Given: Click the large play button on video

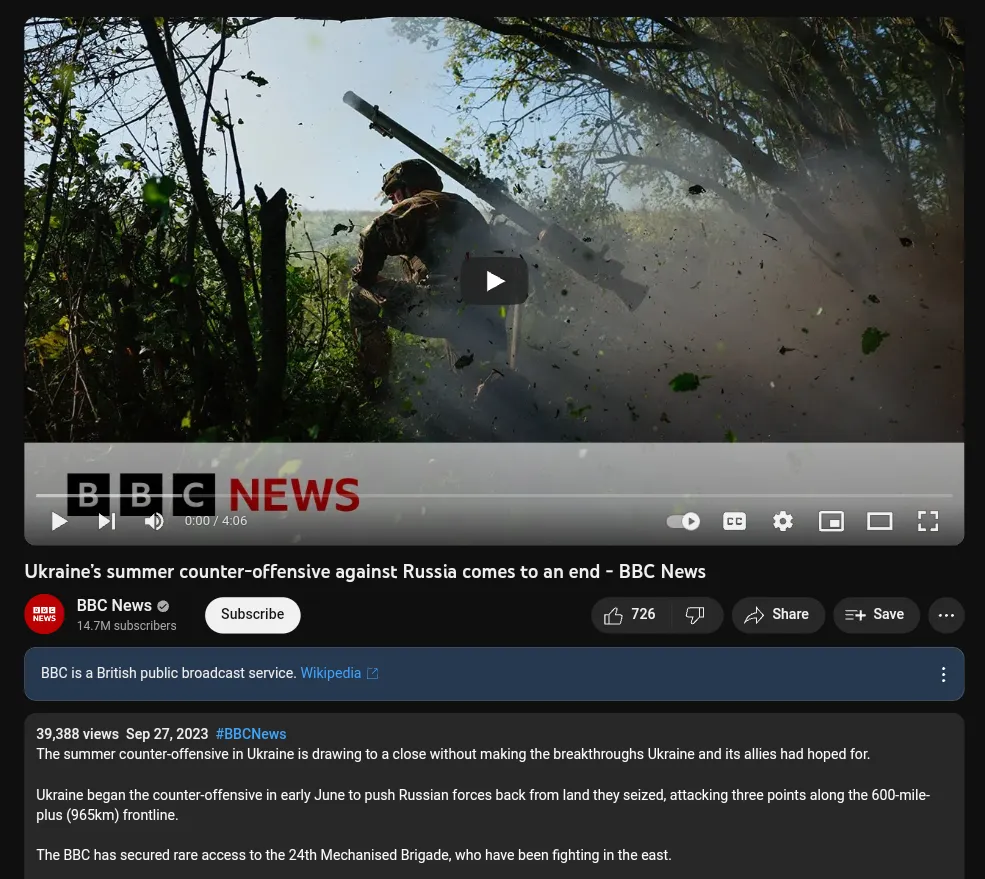Looking at the screenshot, I should [494, 281].
